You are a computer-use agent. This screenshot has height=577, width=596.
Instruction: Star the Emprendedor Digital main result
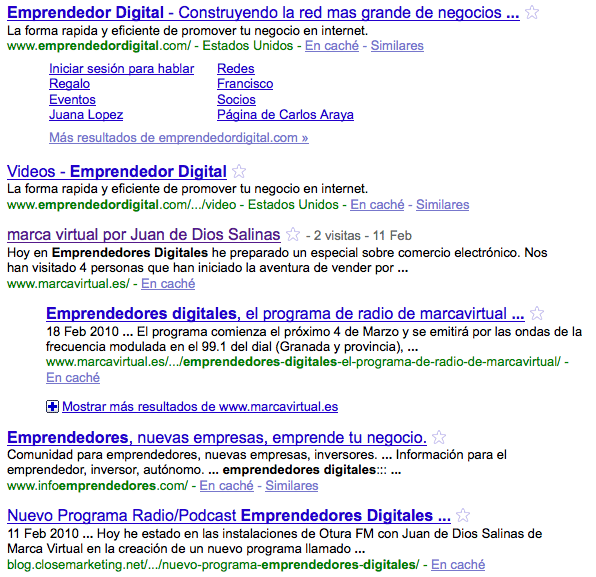click(532, 13)
